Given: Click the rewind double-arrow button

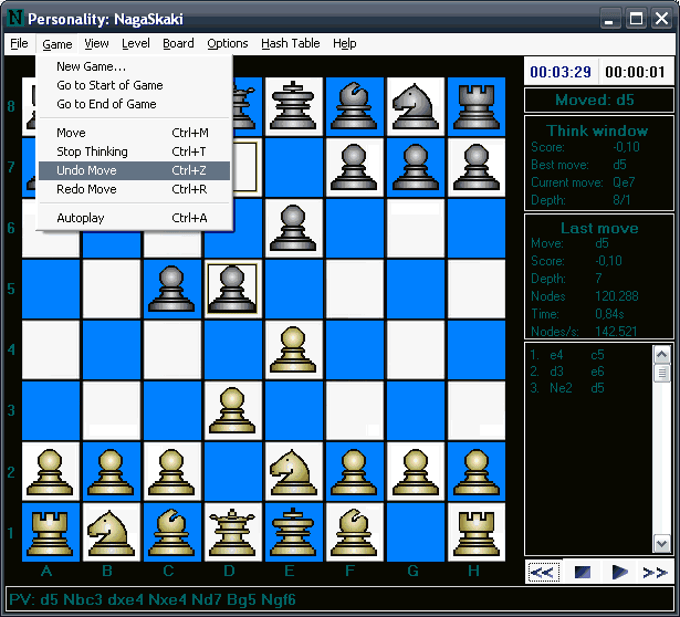Looking at the screenshot, I should pos(543,572).
